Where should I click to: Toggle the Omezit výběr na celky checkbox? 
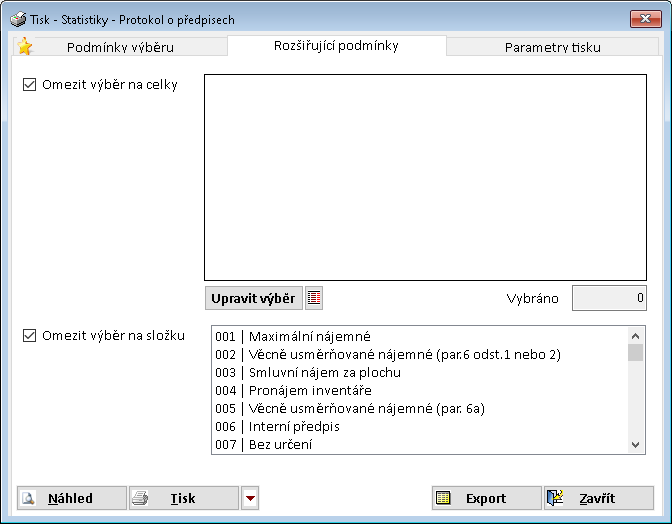(29, 85)
